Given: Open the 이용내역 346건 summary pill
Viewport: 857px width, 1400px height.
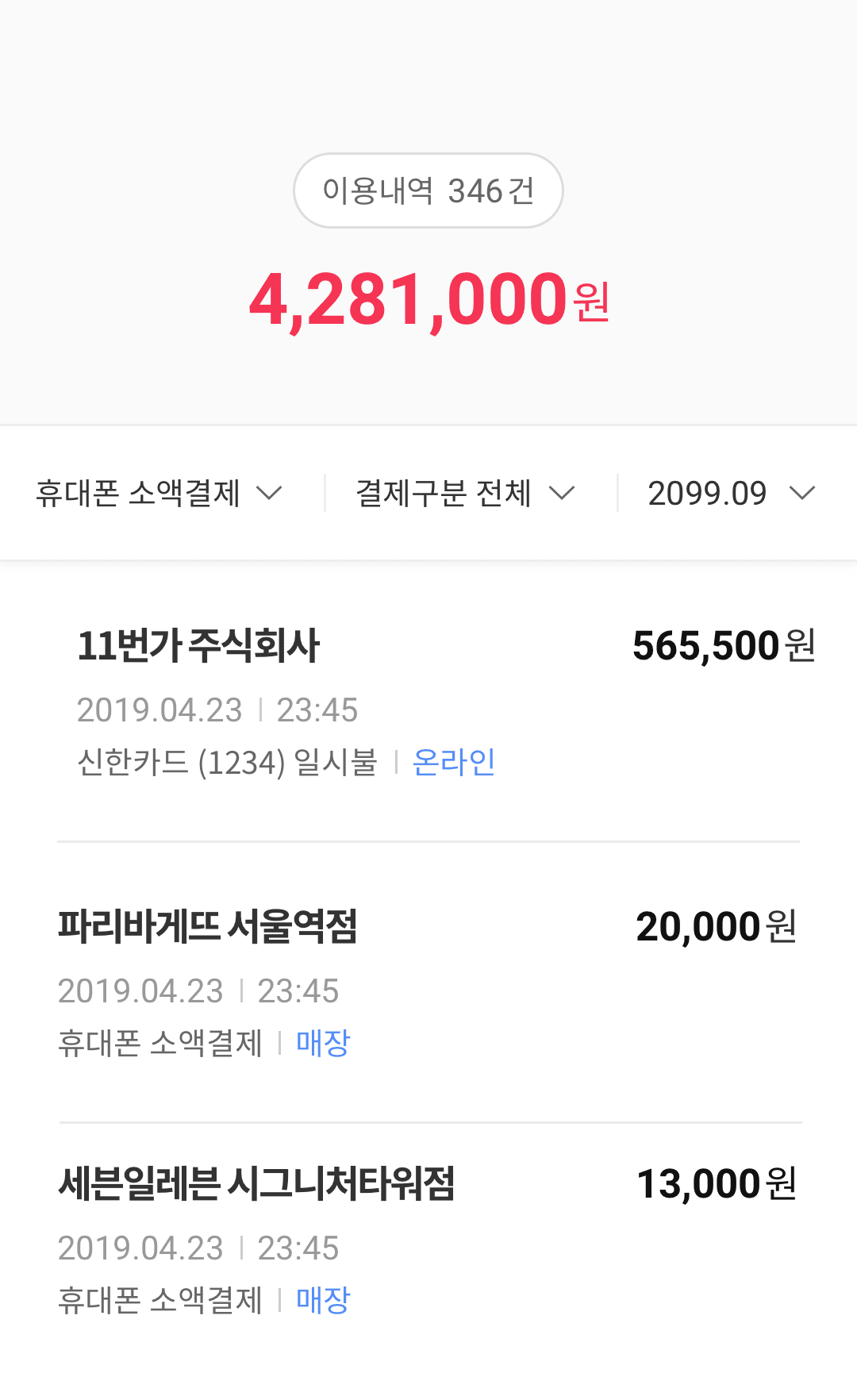Looking at the screenshot, I should (x=428, y=190).
